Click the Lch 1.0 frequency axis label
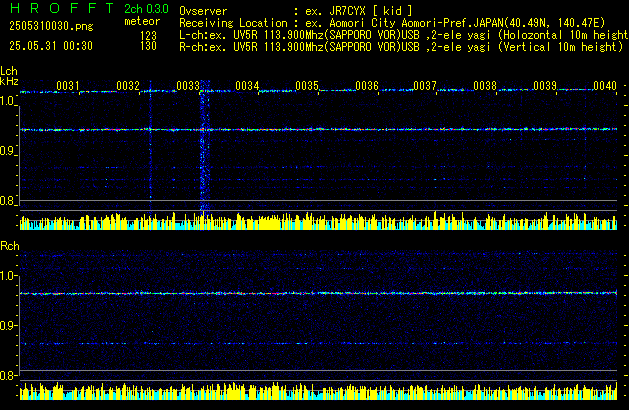629x410 pixels. coord(7,101)
